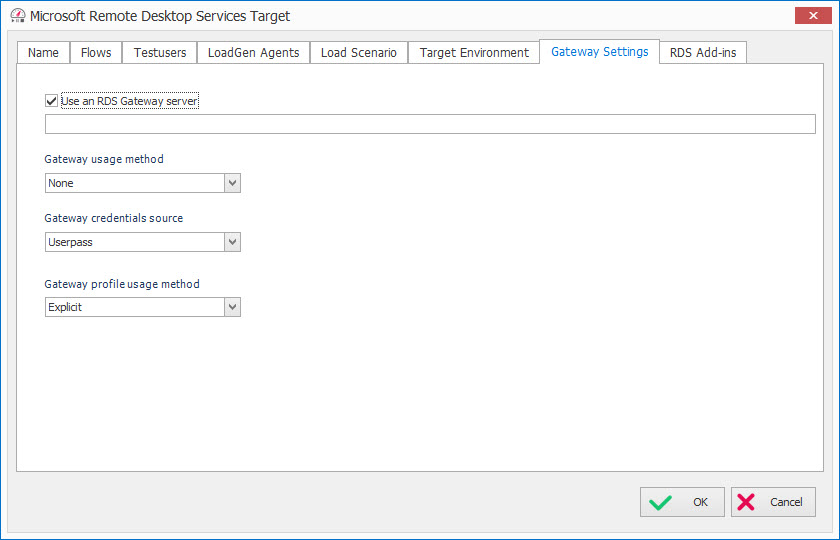Uncheck Use an RDS Gateway server

52,101
